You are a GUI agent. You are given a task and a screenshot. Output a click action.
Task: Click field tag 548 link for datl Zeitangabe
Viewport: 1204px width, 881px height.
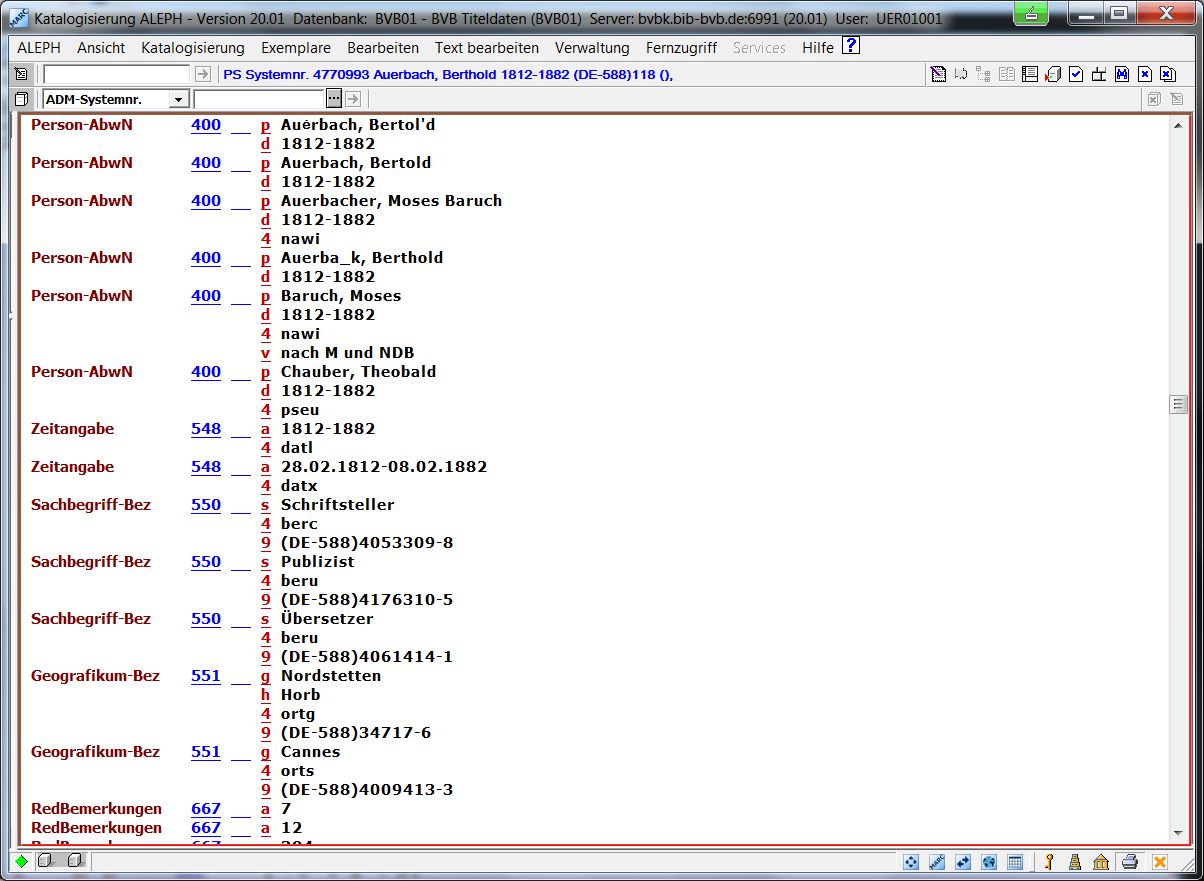(205, 429)
